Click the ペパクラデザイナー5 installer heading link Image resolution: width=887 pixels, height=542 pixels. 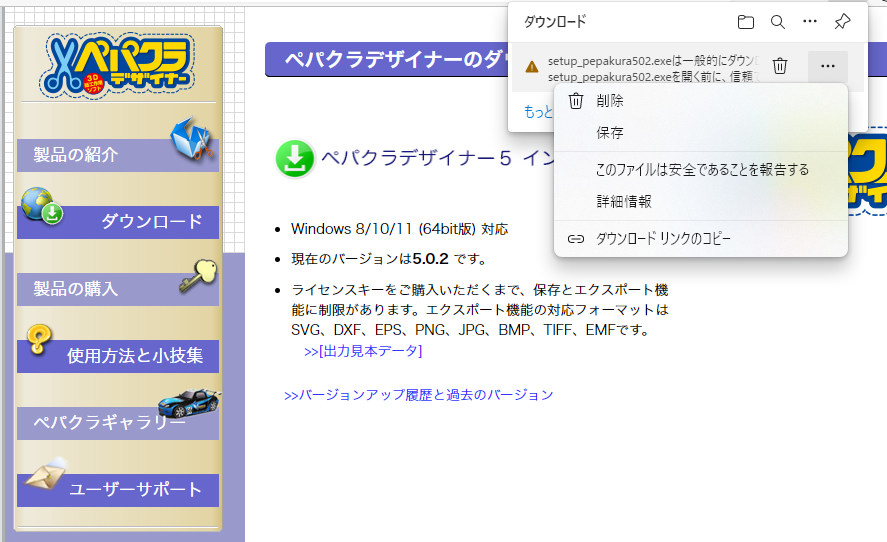pyautogui.click(x=437, y=158)
